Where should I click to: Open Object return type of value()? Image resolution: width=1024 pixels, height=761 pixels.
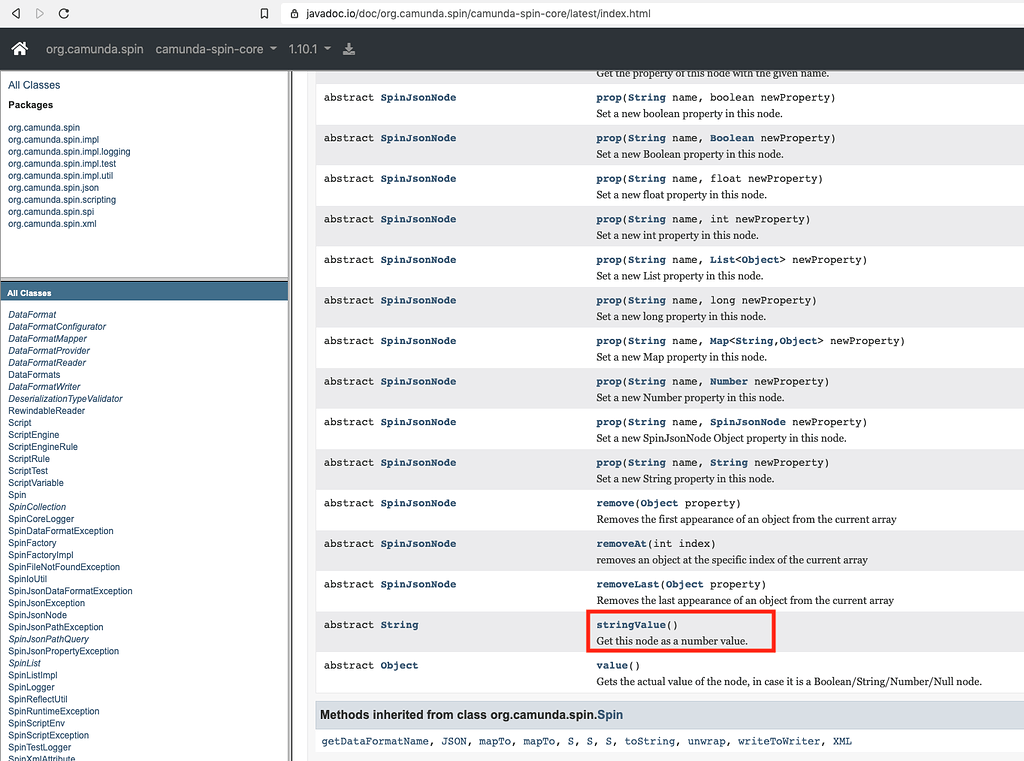[399, 665]
